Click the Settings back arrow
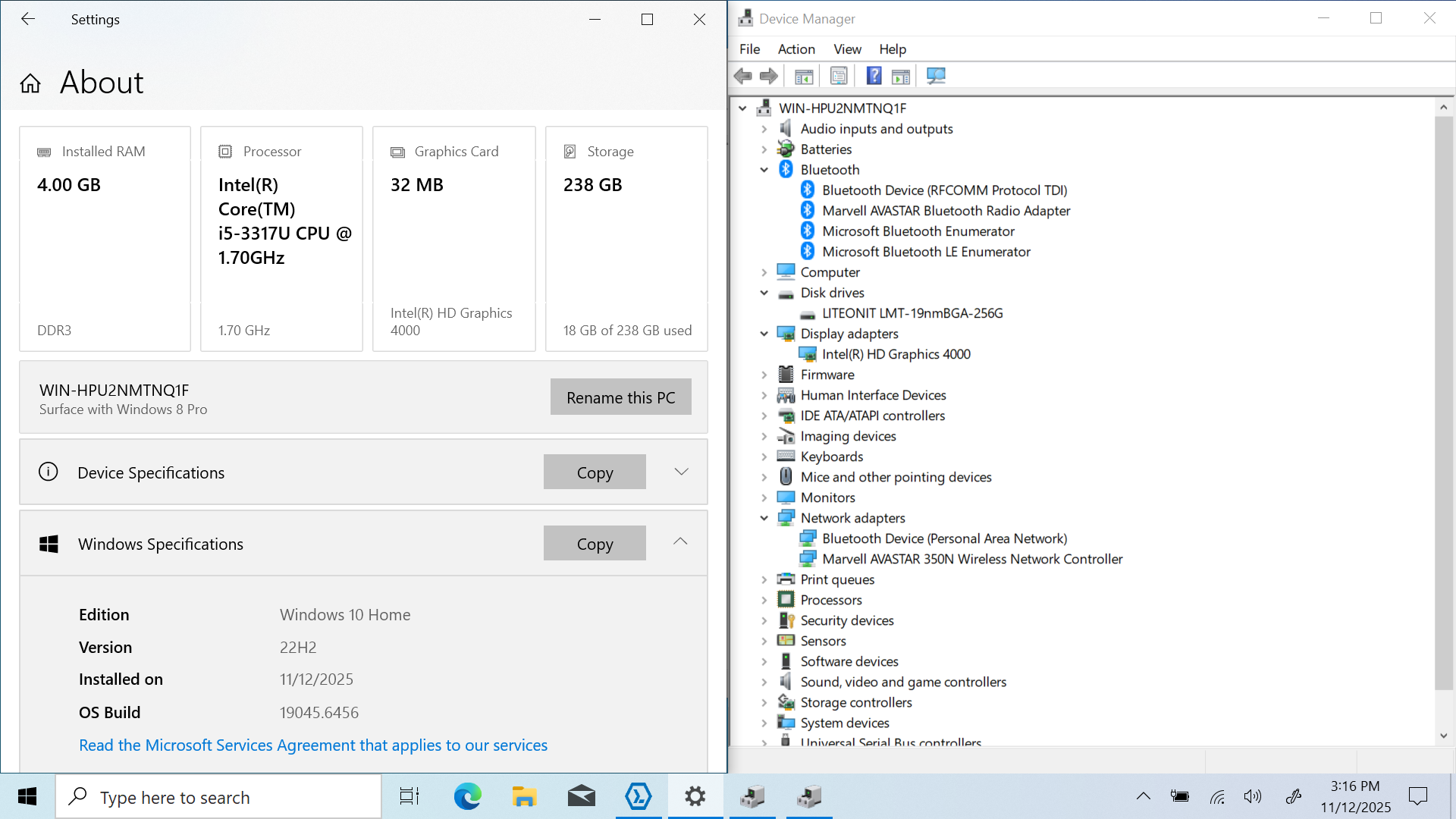Image resolution: width=1456 pixels, height=819 pixels. pyautogui.click(x=28, y=19)
